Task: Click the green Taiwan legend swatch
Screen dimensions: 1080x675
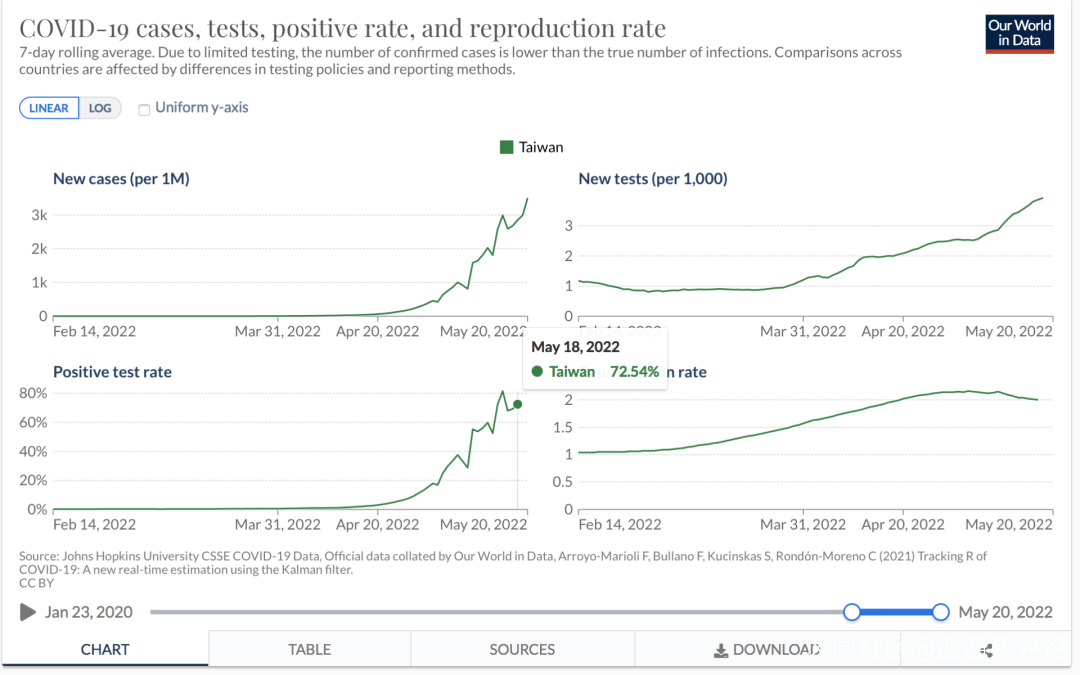Action: pyautogui.click(x=506, y=147)
